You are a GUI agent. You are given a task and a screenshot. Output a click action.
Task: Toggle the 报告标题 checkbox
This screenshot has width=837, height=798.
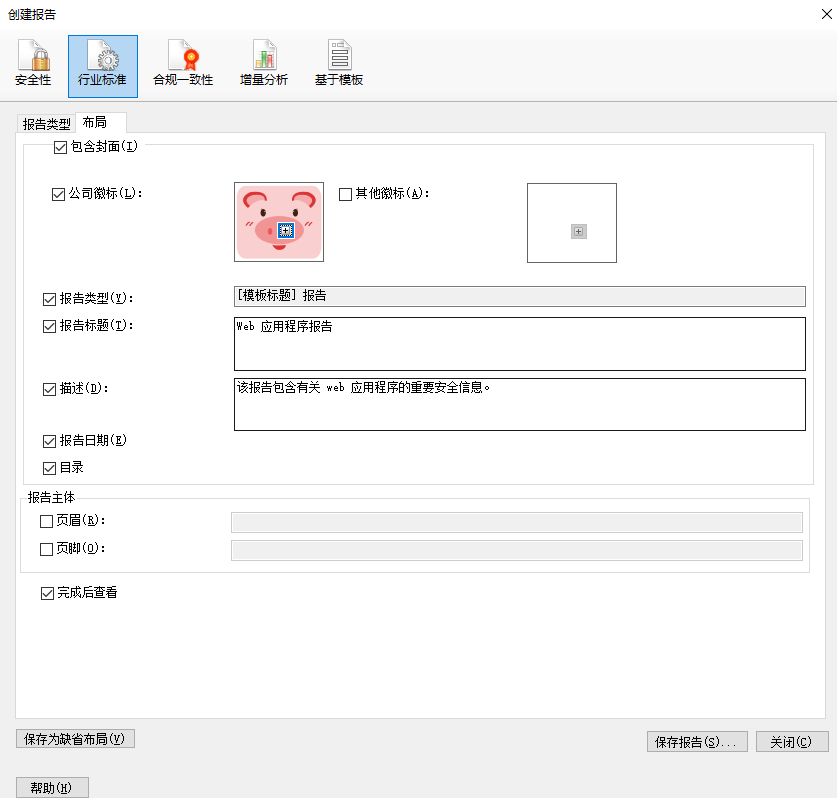tap(49, 326)
